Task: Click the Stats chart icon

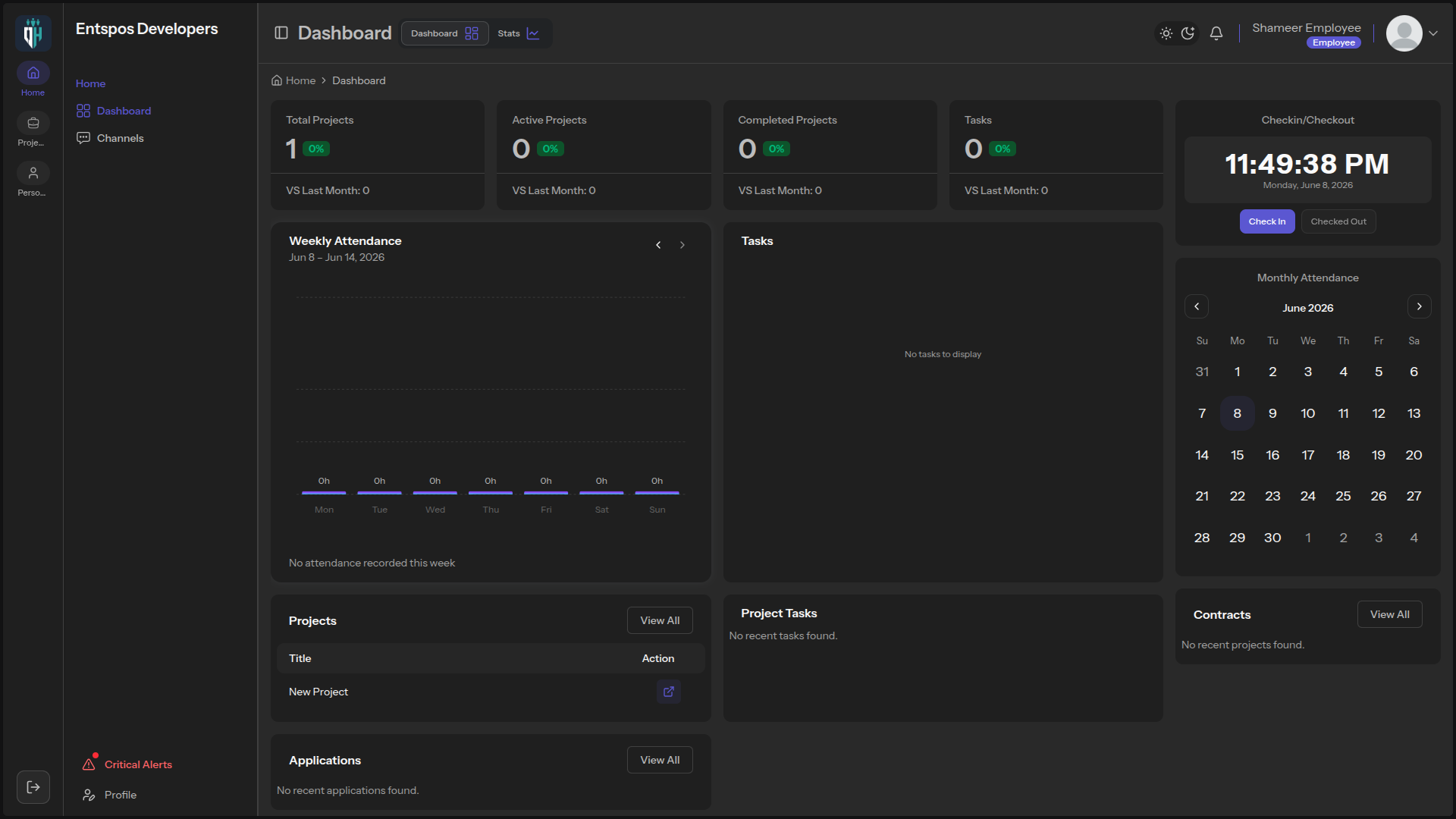Action: click(533, 33)
